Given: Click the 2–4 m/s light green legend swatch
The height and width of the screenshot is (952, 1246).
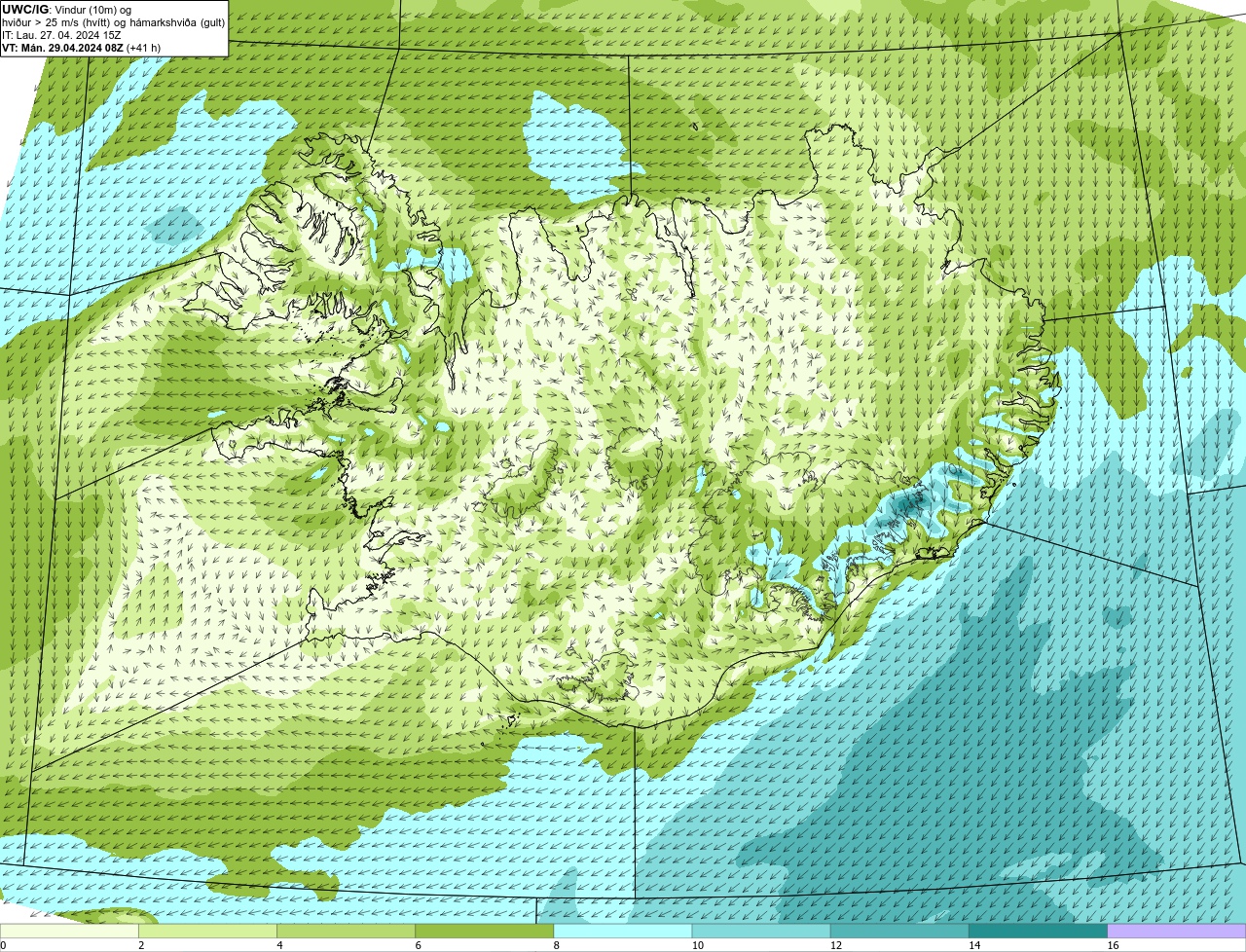Looking at the screenshot, I should click(208, 931).
